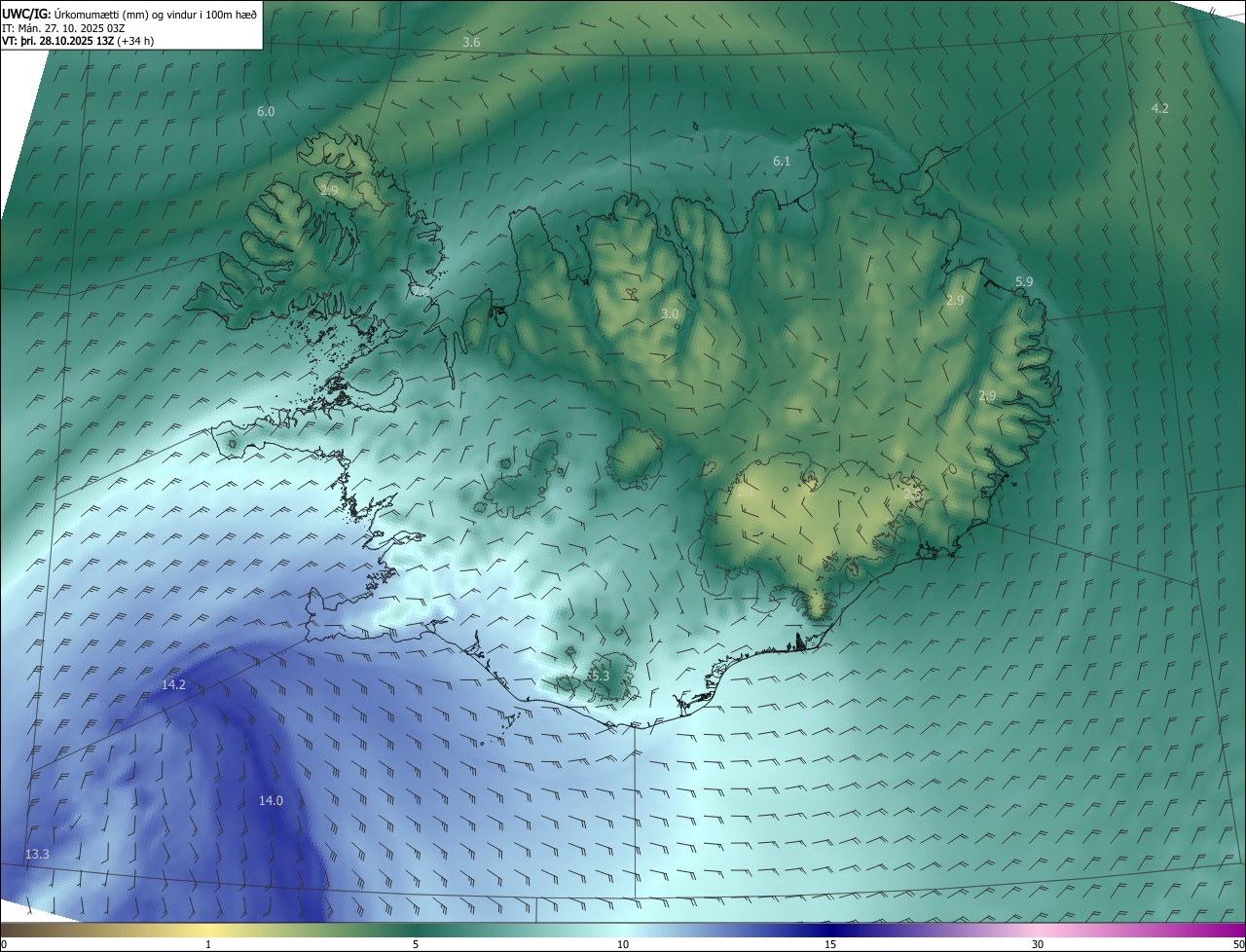
Task: Select the valid time 'VT: þri. 28.10.2025 13Z'
Action: [x=56, y=41]
